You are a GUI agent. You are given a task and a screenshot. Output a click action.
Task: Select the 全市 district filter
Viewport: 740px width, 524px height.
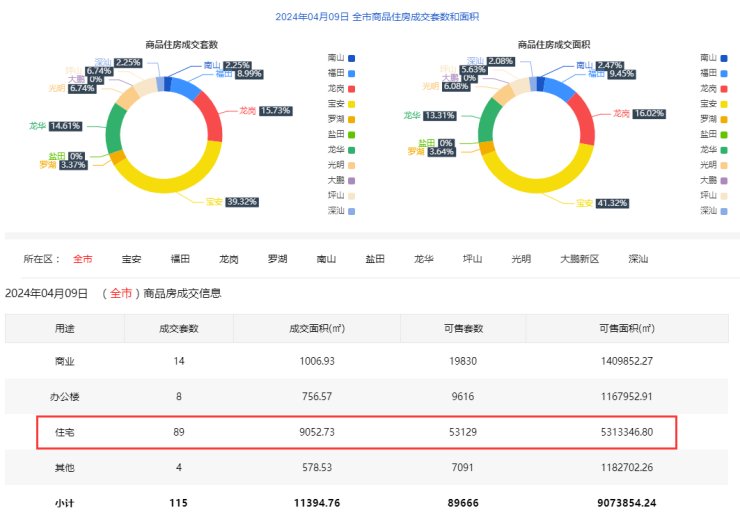pos(82,259)
